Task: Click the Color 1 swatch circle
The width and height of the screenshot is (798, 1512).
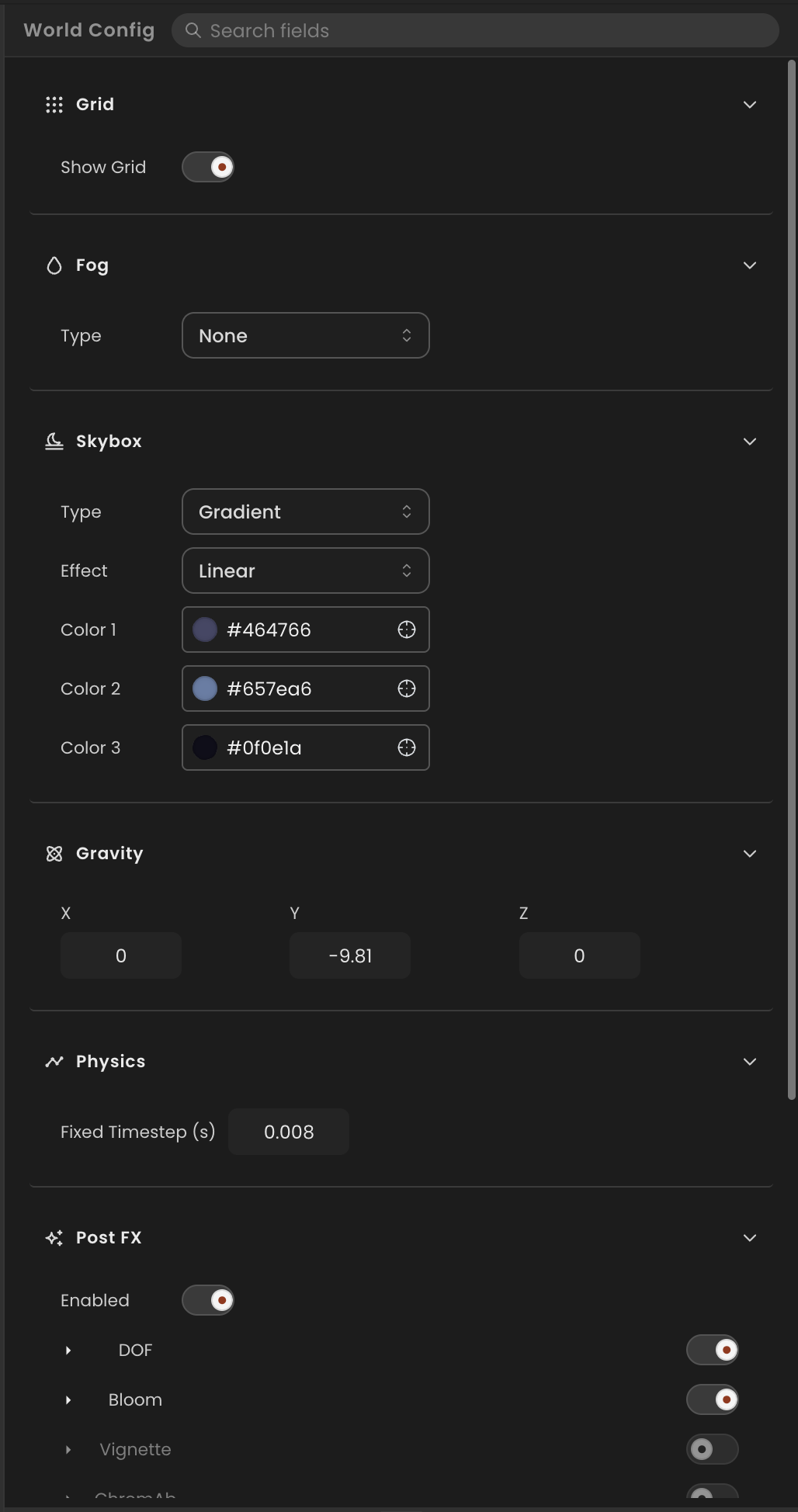Action: click(x=205, y=629)
